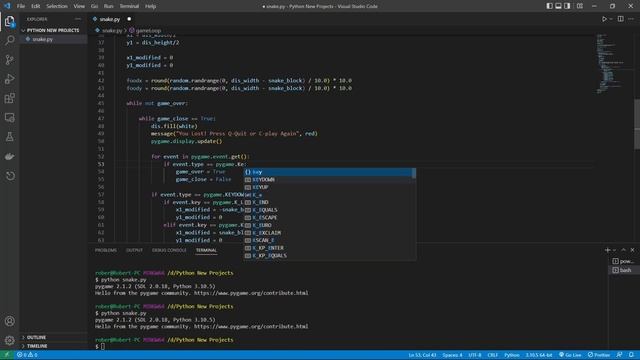Open the Help menu
Screen dimensions: 640x360
click(151, 6)
